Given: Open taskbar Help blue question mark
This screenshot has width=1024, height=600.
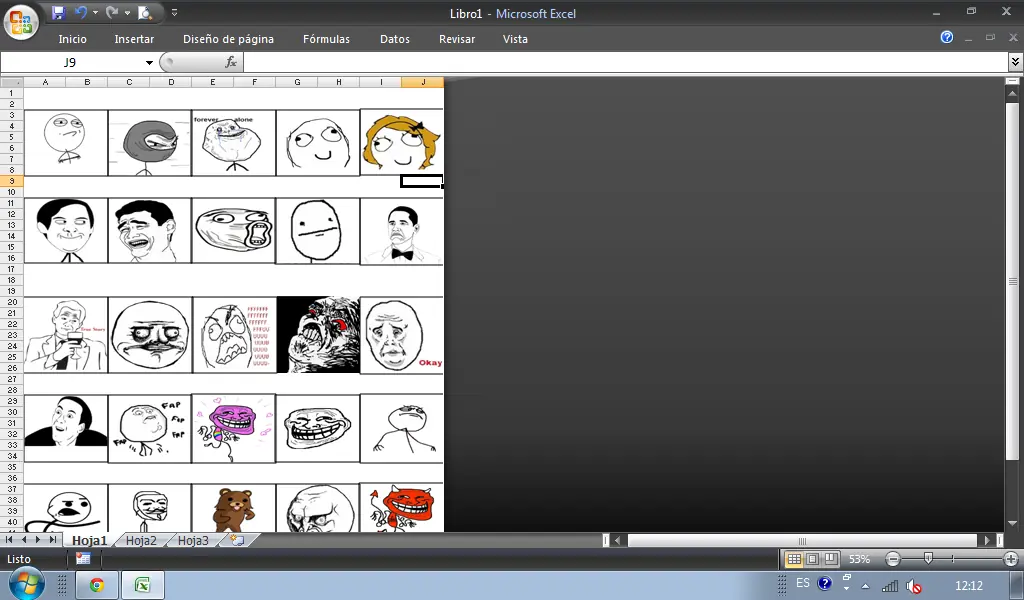Looking at the screenshot, I should pos(825,583).
